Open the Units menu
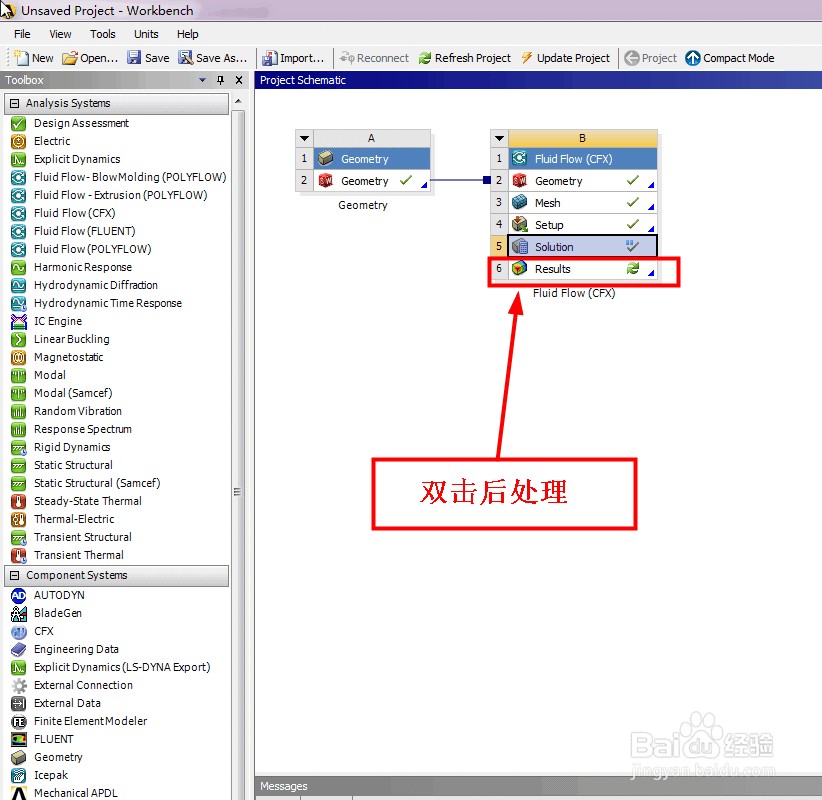The image size is (822, 800). [146, 34]
